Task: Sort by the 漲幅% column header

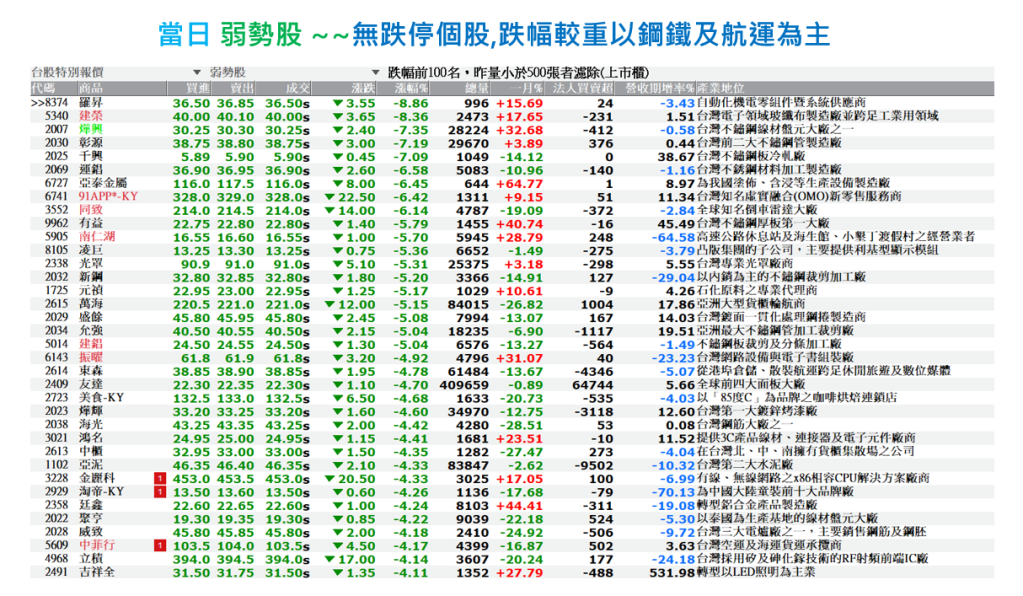Action: 410,88
